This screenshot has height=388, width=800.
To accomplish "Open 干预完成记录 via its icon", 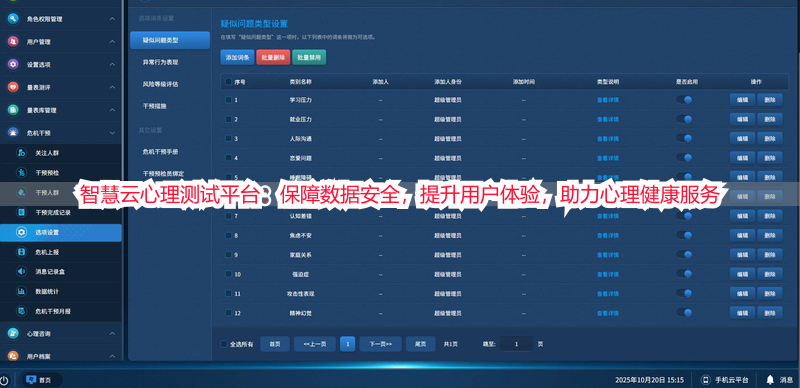I will (21, 212).
